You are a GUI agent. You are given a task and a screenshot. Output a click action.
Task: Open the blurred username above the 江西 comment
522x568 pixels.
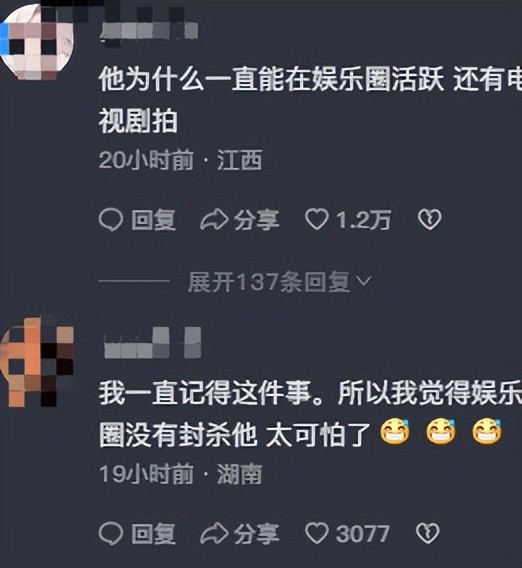pyautogui.click(x=149, y=33)
